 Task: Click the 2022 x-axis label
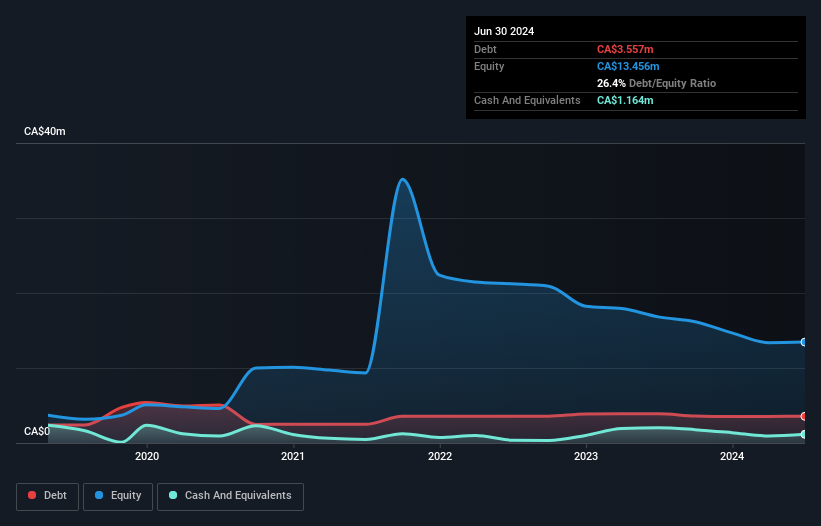tap(440, 456)
